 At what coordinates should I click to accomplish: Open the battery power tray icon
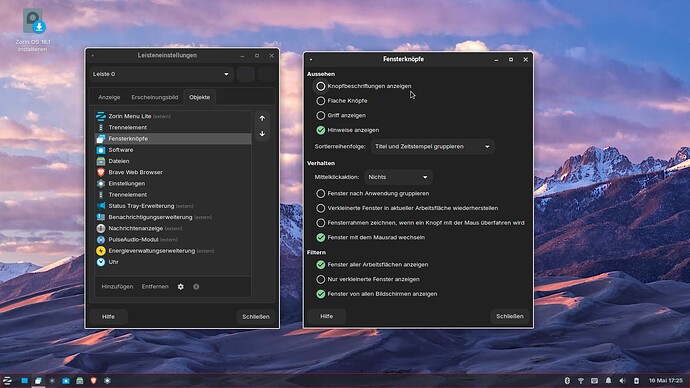click(636, 381)
